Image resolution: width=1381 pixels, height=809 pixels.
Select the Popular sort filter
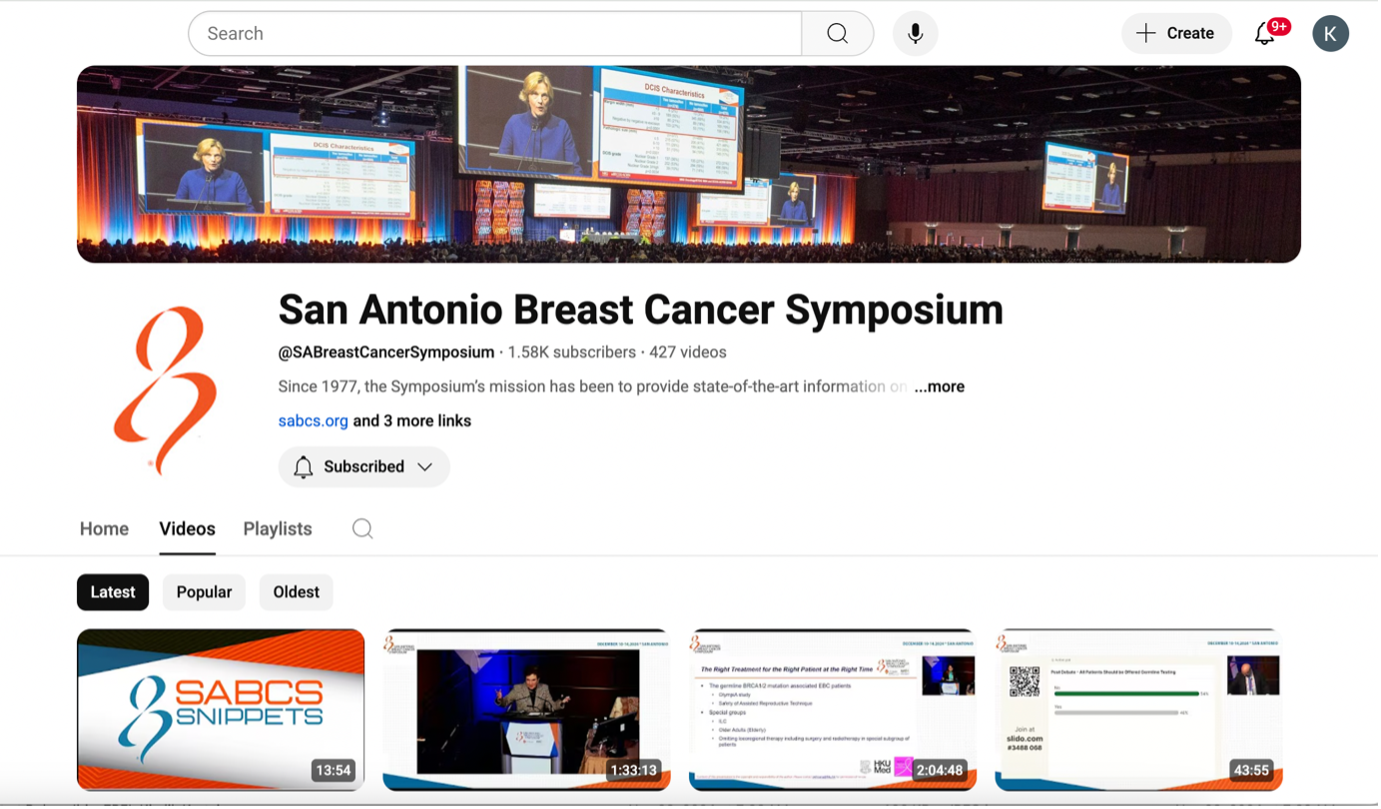(204, 592)
